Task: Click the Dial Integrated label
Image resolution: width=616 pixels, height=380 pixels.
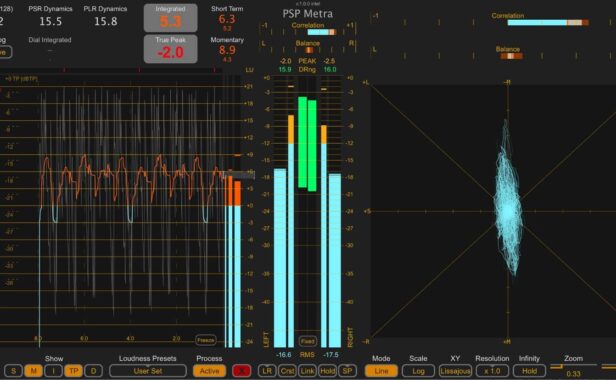Action: coord(50,40)
